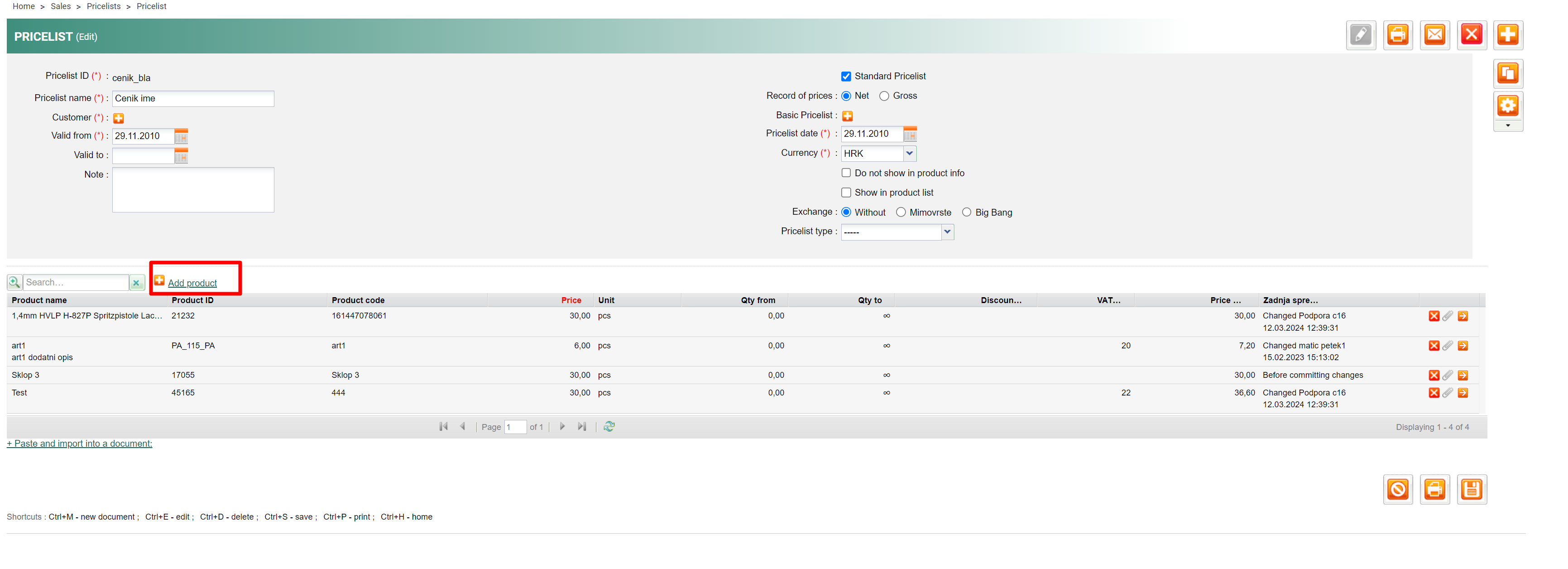This screenshot has width=1568, height=569.
Task: Expand settings gear dropdown arrow on right
Action: 1507,126
